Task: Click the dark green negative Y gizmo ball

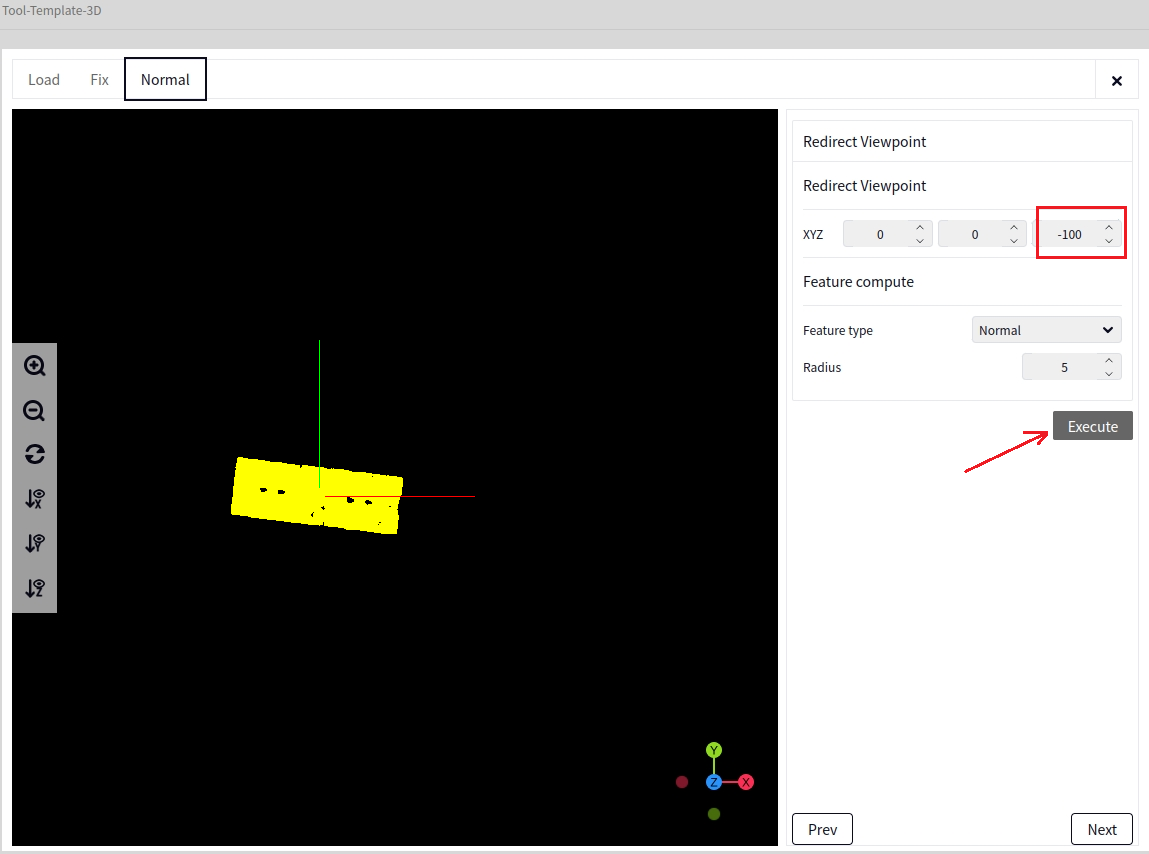Action: tap(714, 814)
